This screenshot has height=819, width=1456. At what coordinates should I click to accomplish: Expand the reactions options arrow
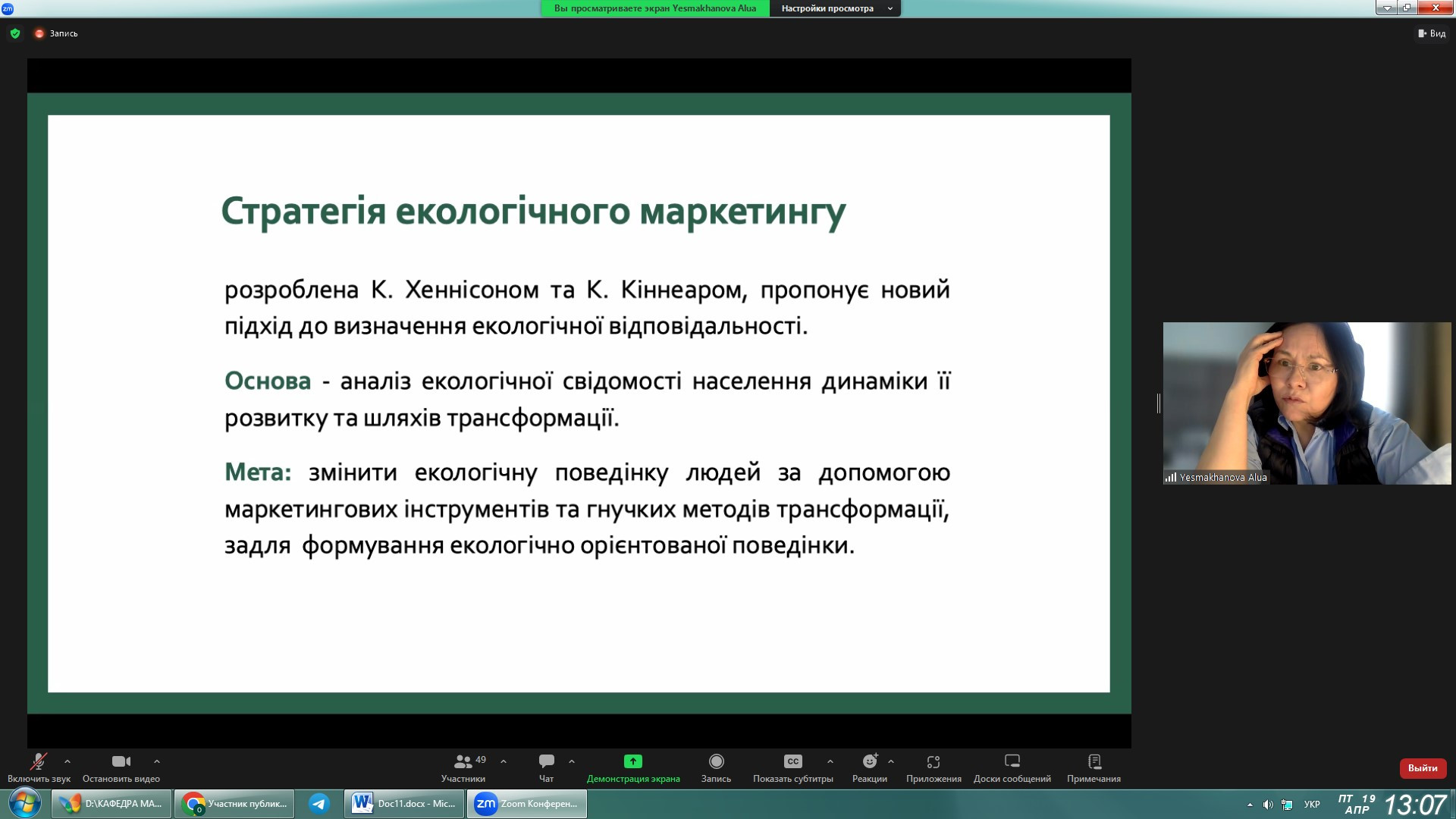891,761
